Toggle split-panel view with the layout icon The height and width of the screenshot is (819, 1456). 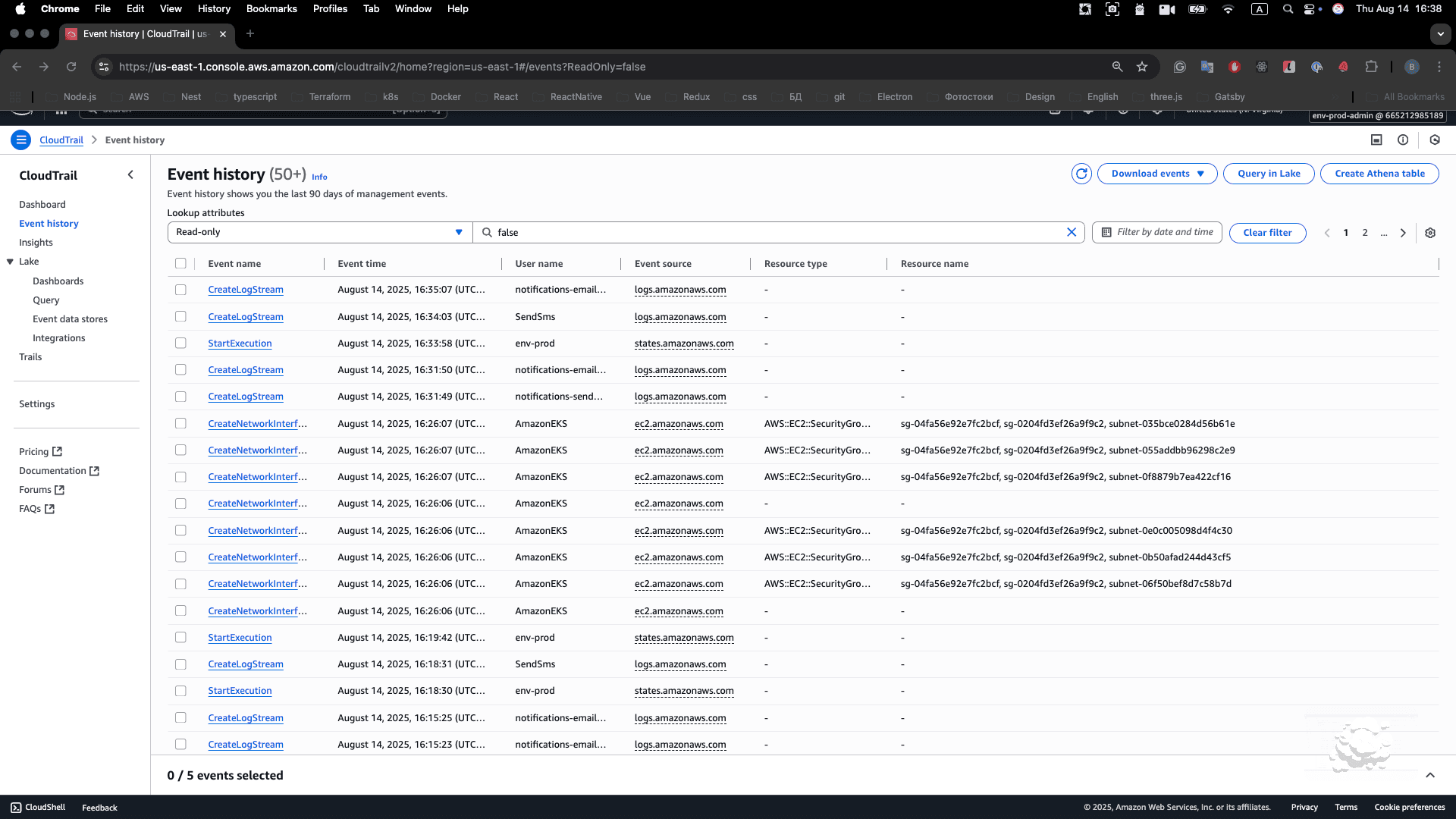pos(1377,140)
